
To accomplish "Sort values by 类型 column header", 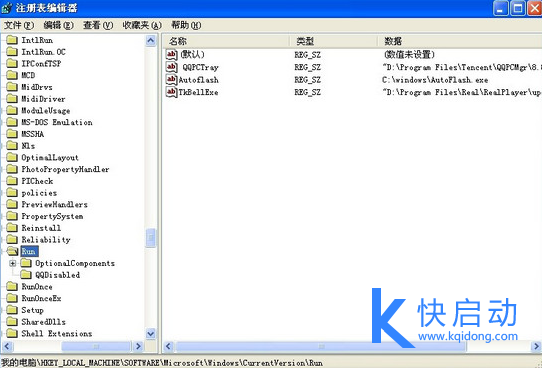I will [x=333, y=41].
